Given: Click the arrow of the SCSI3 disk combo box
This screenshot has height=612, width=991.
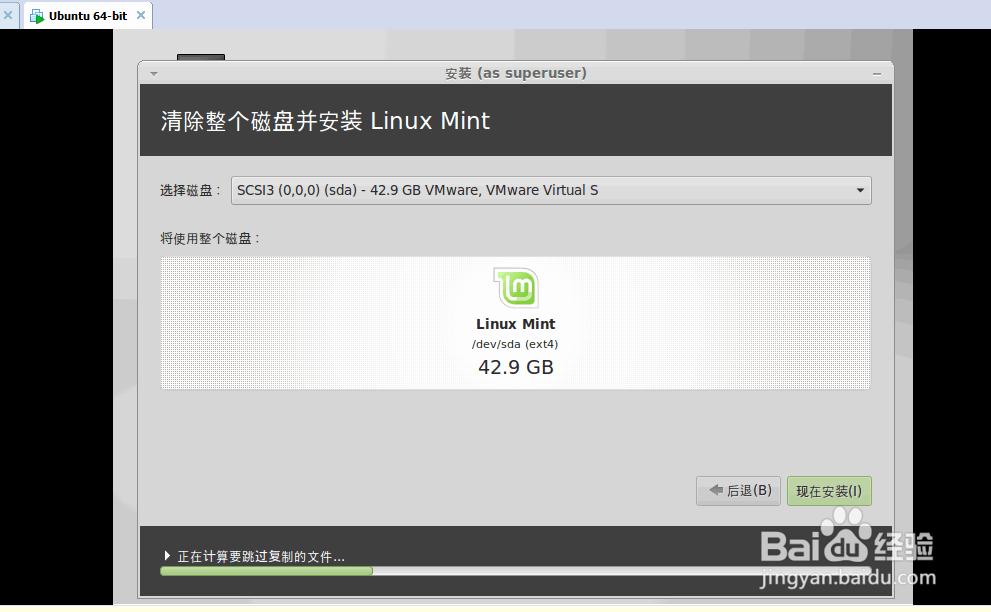Looking at the screenshot, I should coord(860,190).
